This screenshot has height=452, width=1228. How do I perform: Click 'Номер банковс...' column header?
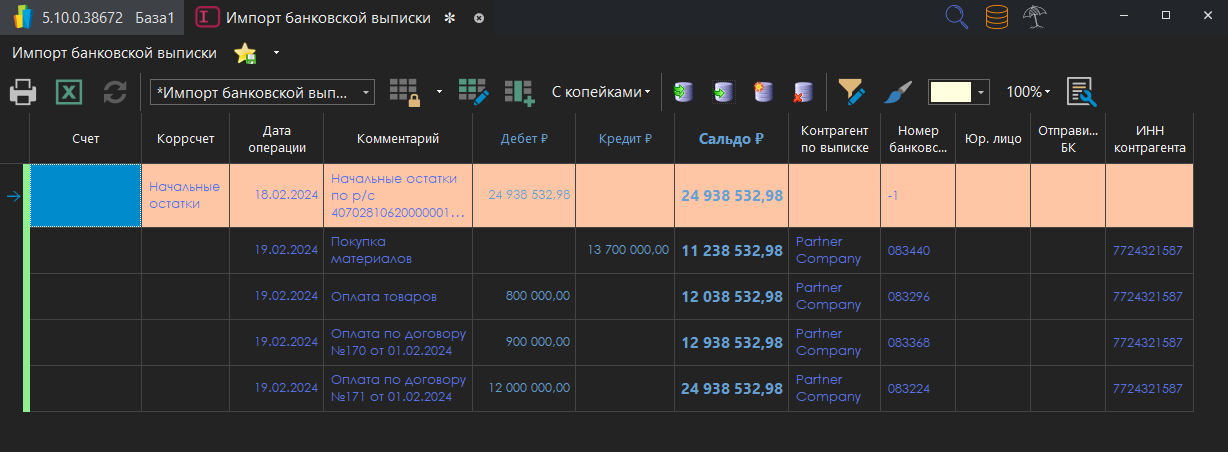click(x=918, y=139)
